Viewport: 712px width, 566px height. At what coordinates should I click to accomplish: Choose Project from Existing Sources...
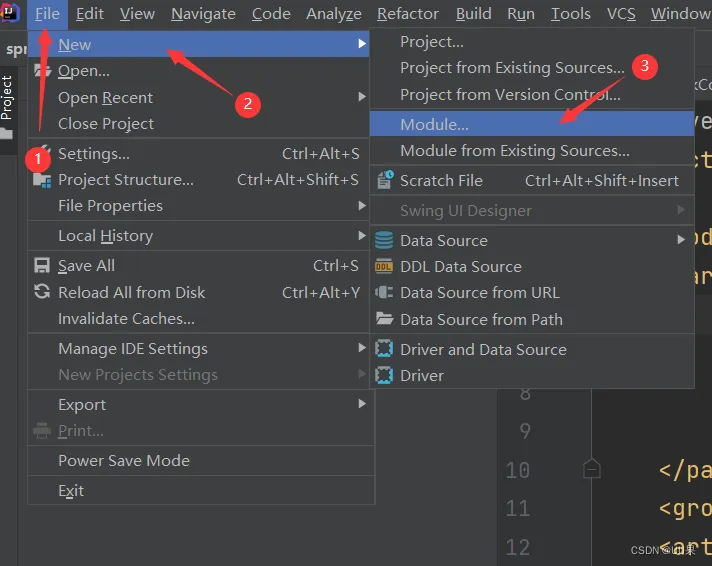tap(532, 68)
